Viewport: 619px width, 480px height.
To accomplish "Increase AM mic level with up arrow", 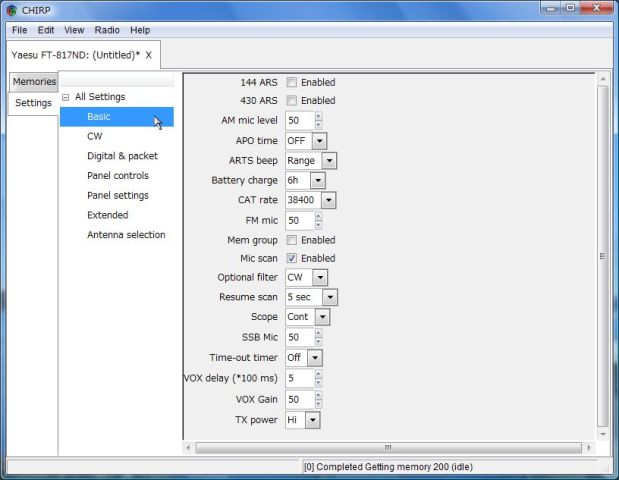I will pyautogui.click(x=318, y=116).
